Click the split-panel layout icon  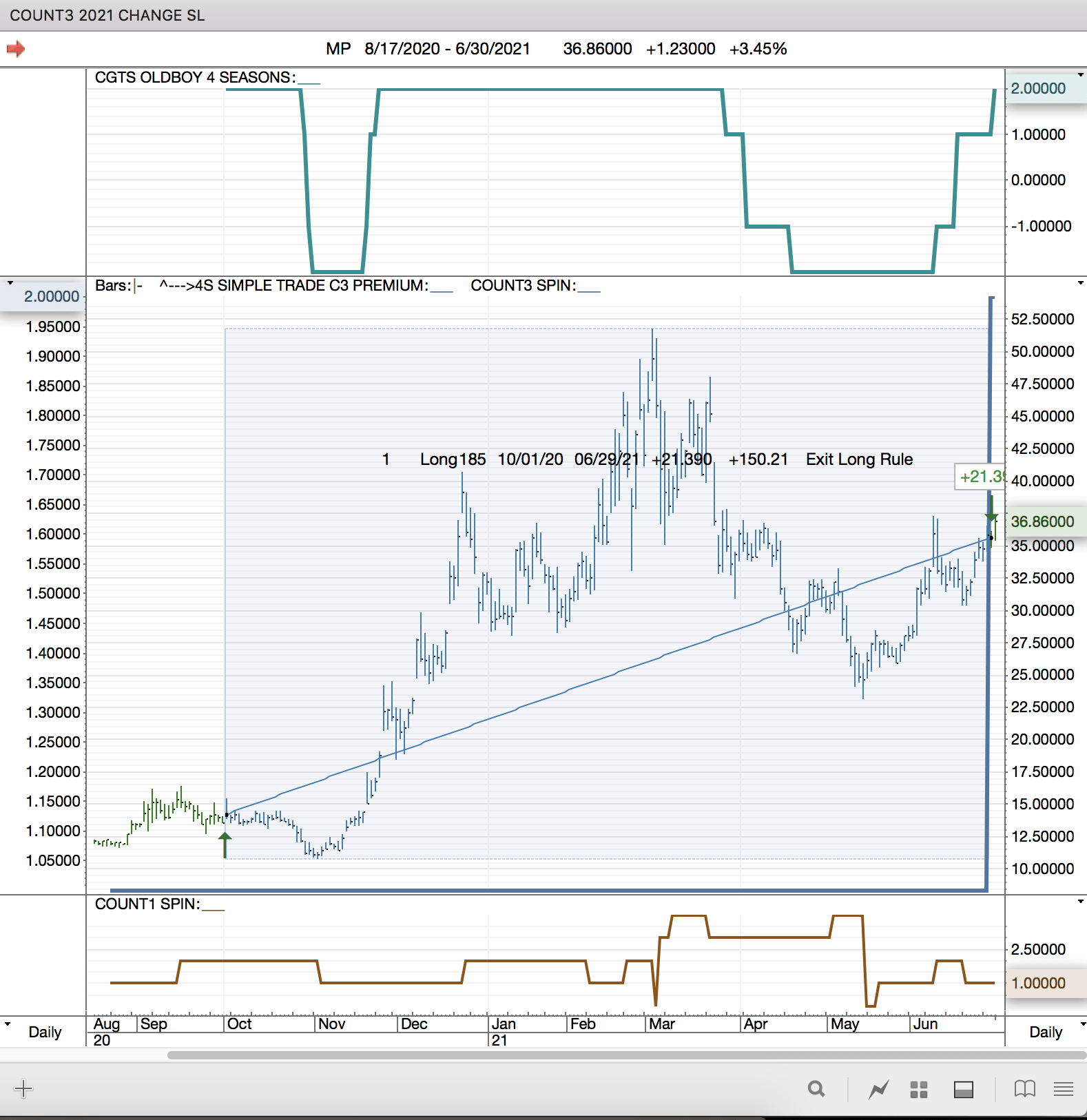pyautogui.click(x=963, y=1089)
